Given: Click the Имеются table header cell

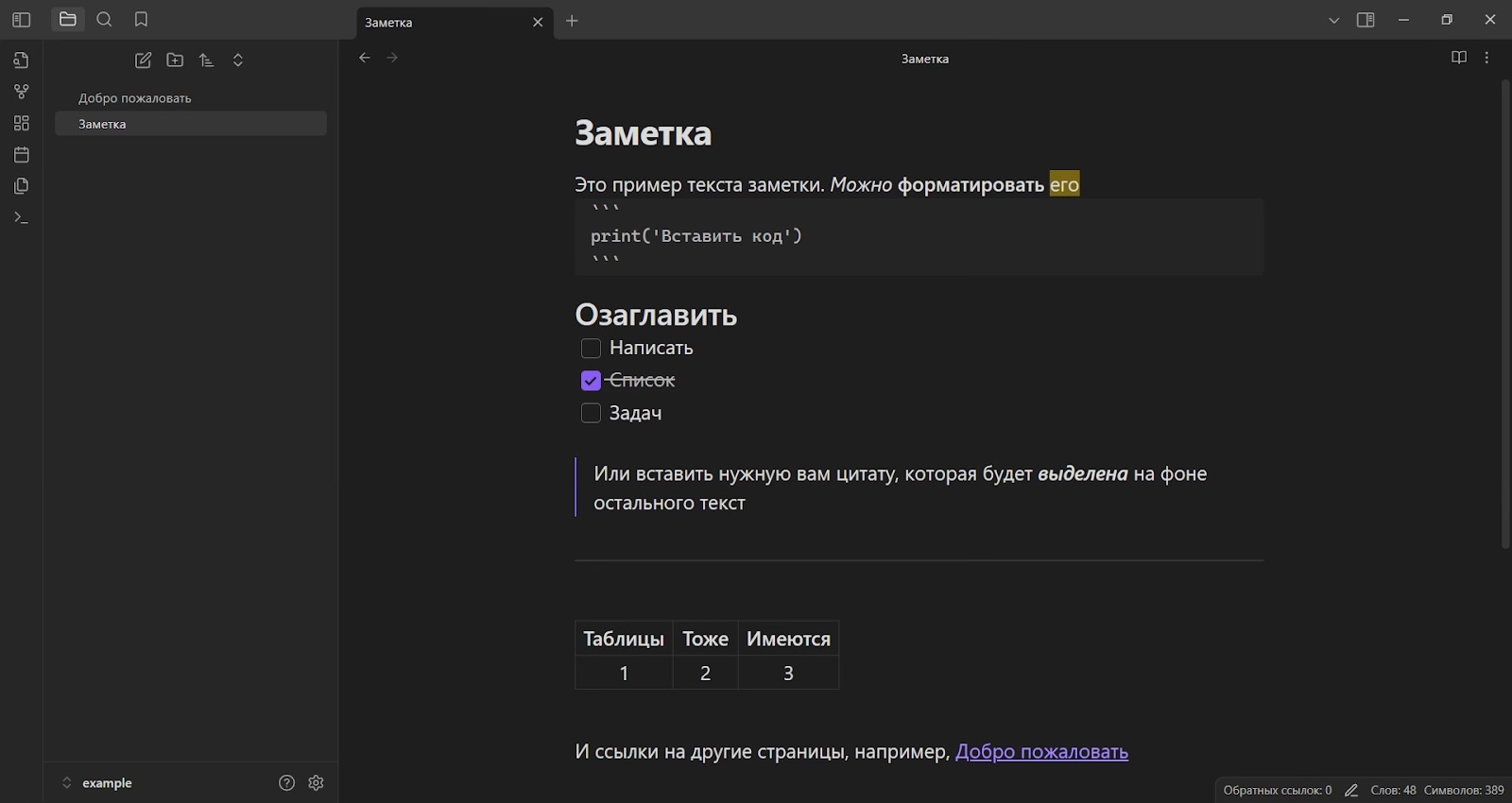Looking at the screenshot, I should [x=788, y=640].
